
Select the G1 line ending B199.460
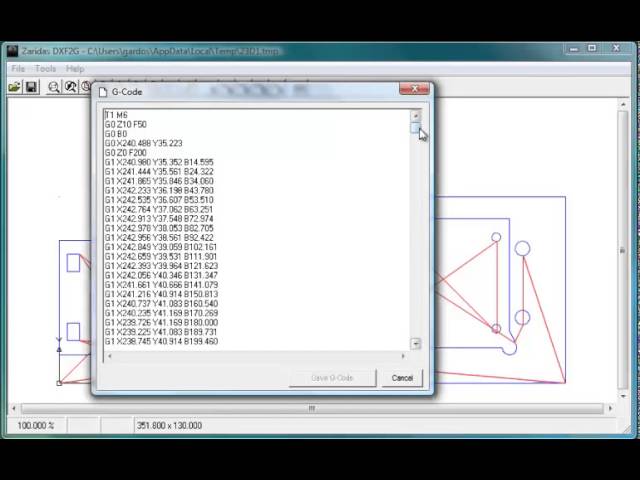tap(161, 341)
